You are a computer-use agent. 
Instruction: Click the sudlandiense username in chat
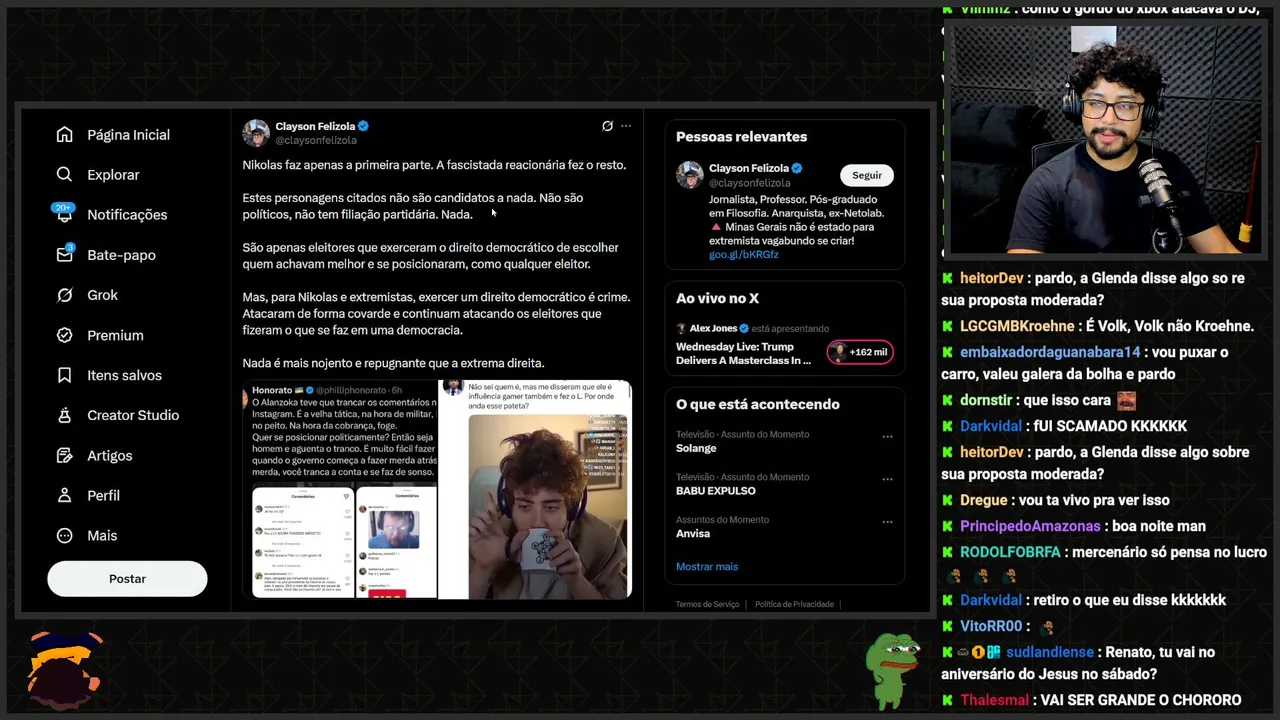point(1050,652)
